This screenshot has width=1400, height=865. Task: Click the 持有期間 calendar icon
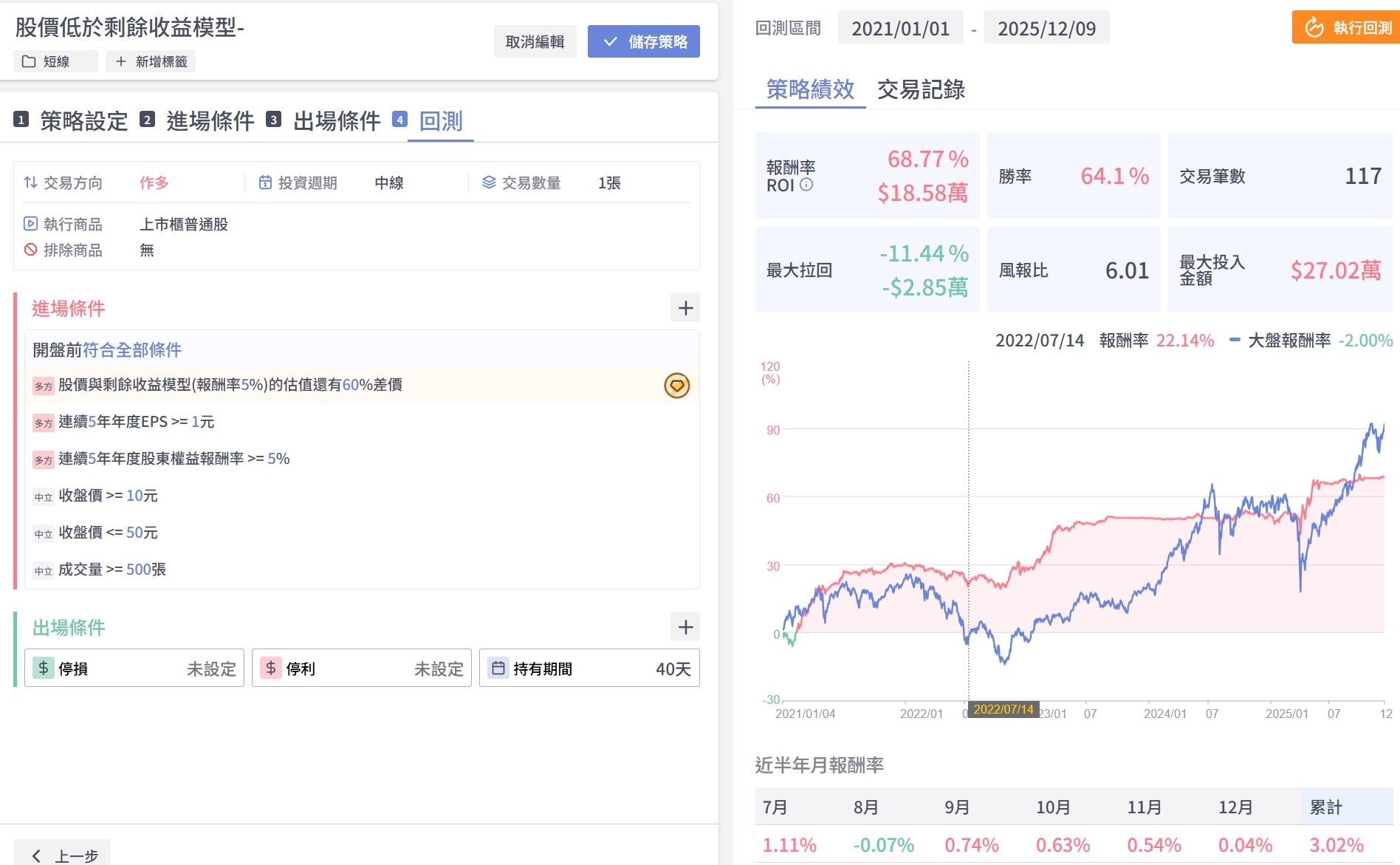tap(498, 669)
